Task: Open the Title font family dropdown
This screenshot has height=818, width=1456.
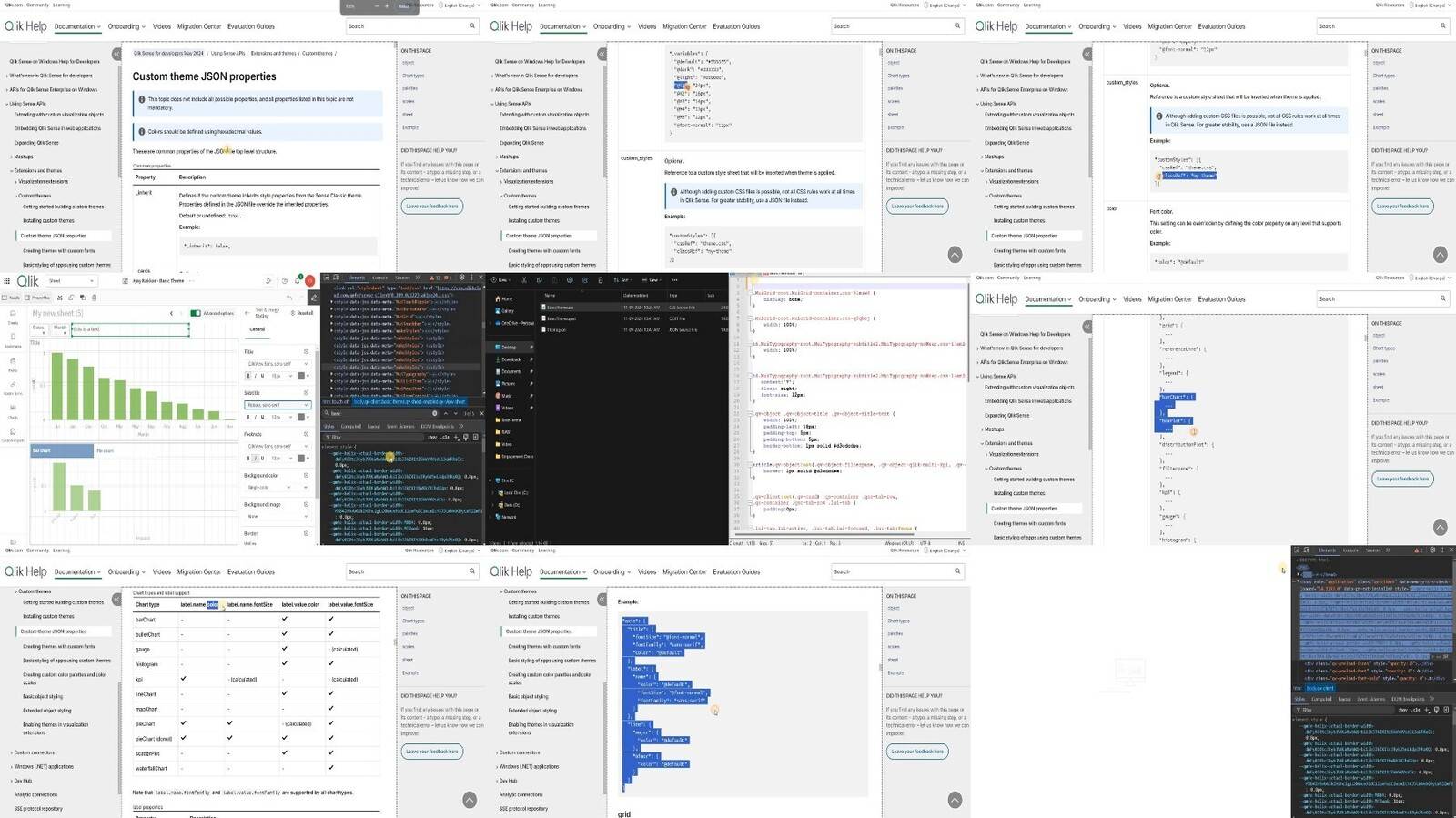Action: pyautogui.click(x=278, y=363)
